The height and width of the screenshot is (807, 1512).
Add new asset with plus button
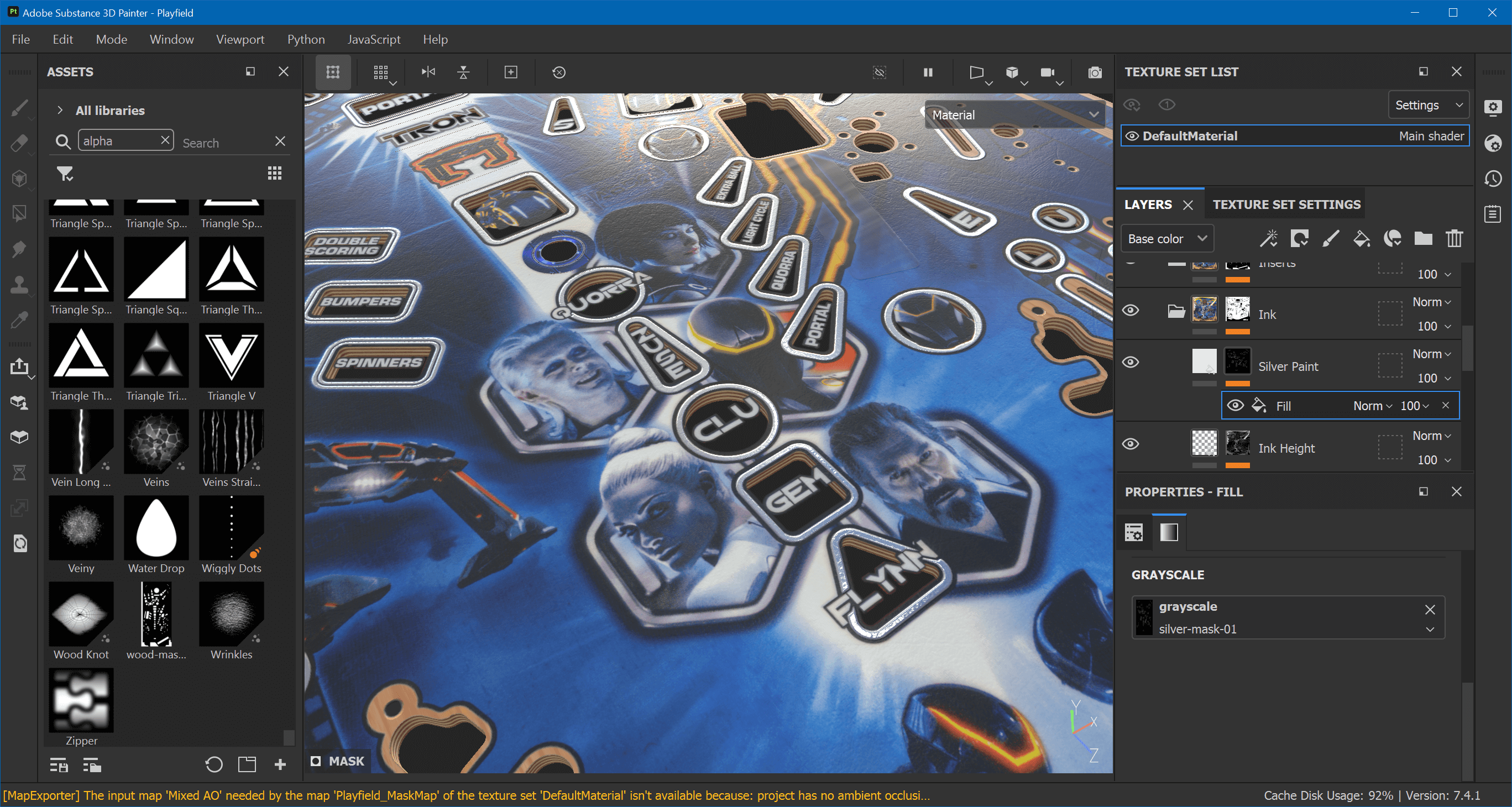pyautogui.click(x=280, y=764)
